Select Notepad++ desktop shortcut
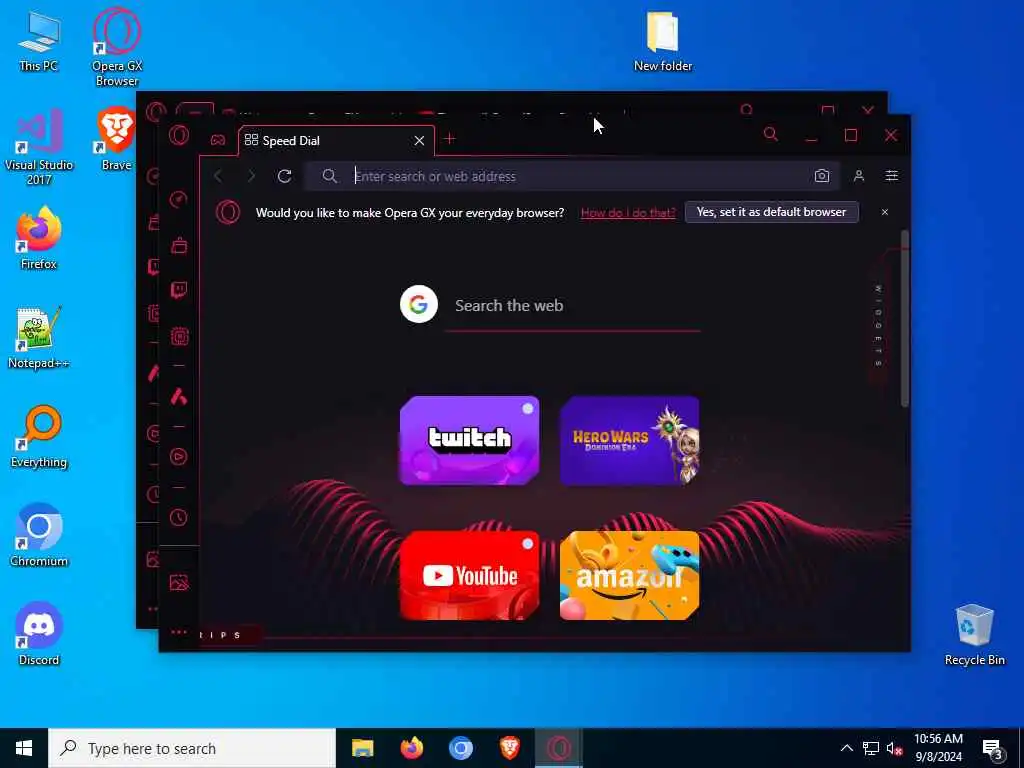Image resolution: width=1024 pixels, height=768 pixels. (39, 338)
